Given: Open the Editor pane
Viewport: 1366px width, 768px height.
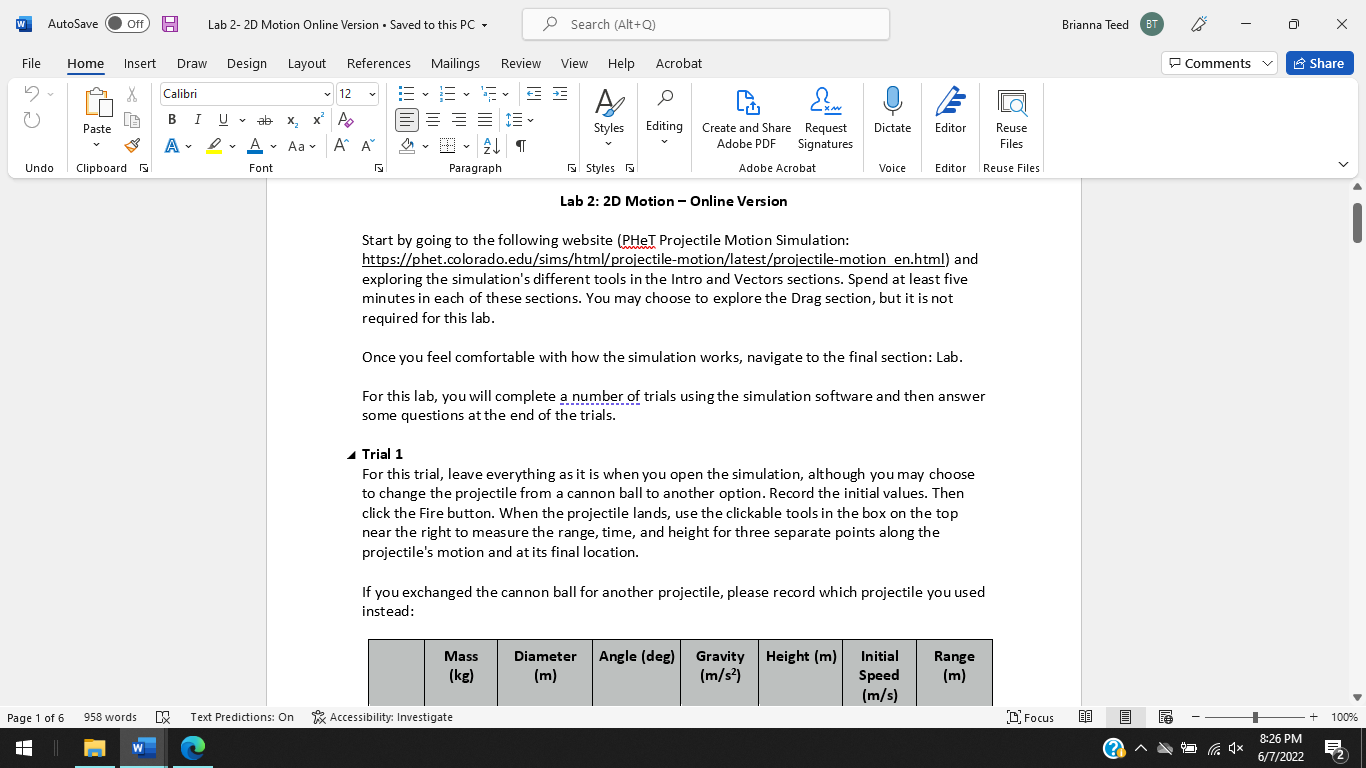Looking at the screenshot, I should pyautogui.click(x=949, y=113).
